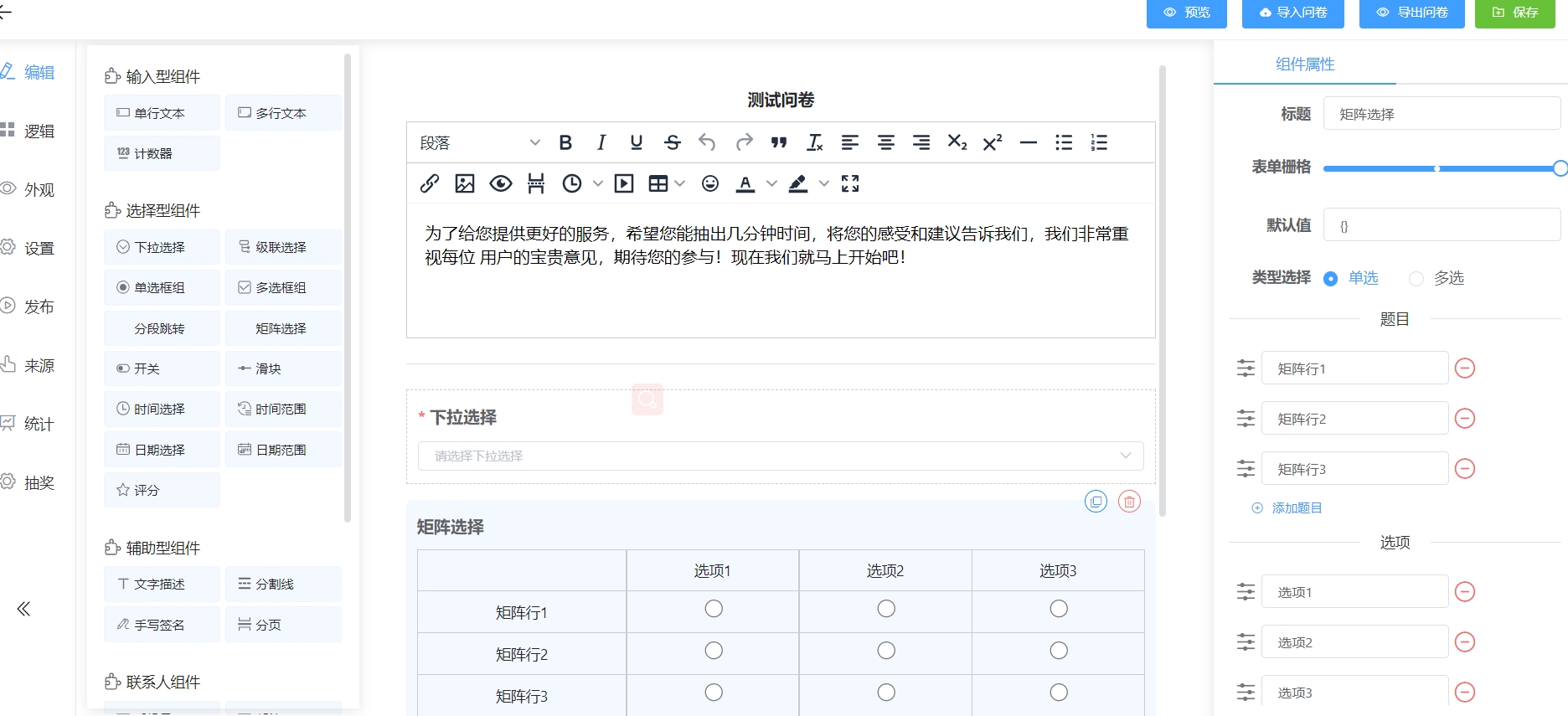The height and width of the screenshot is (716, 1568).
Task: Select 矩阵行1 选项3 radio
Action: coord(1059,609)
